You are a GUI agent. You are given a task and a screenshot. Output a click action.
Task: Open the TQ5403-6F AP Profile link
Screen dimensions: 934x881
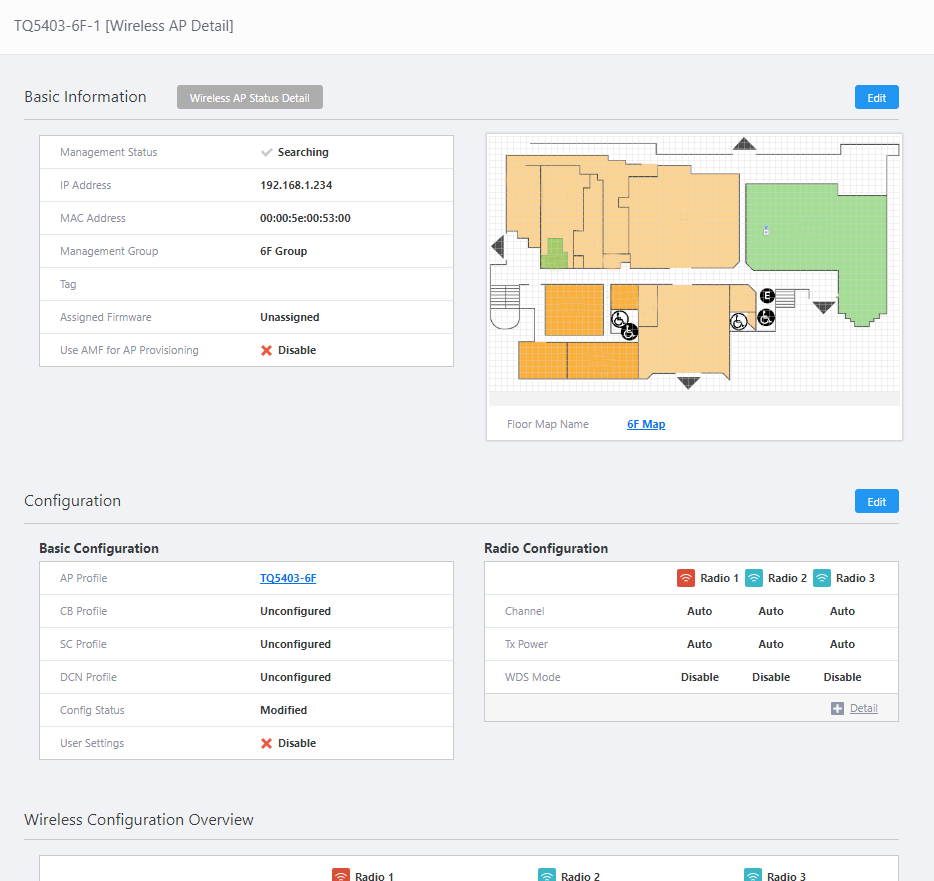coord(288,578)
